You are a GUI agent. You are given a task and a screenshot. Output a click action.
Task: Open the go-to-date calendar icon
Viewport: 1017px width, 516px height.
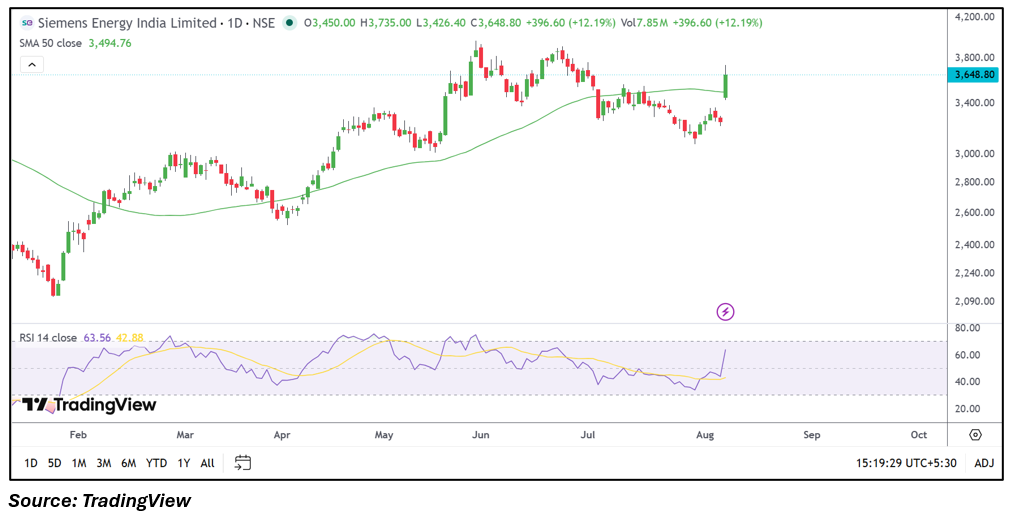(x=243, y=463)
